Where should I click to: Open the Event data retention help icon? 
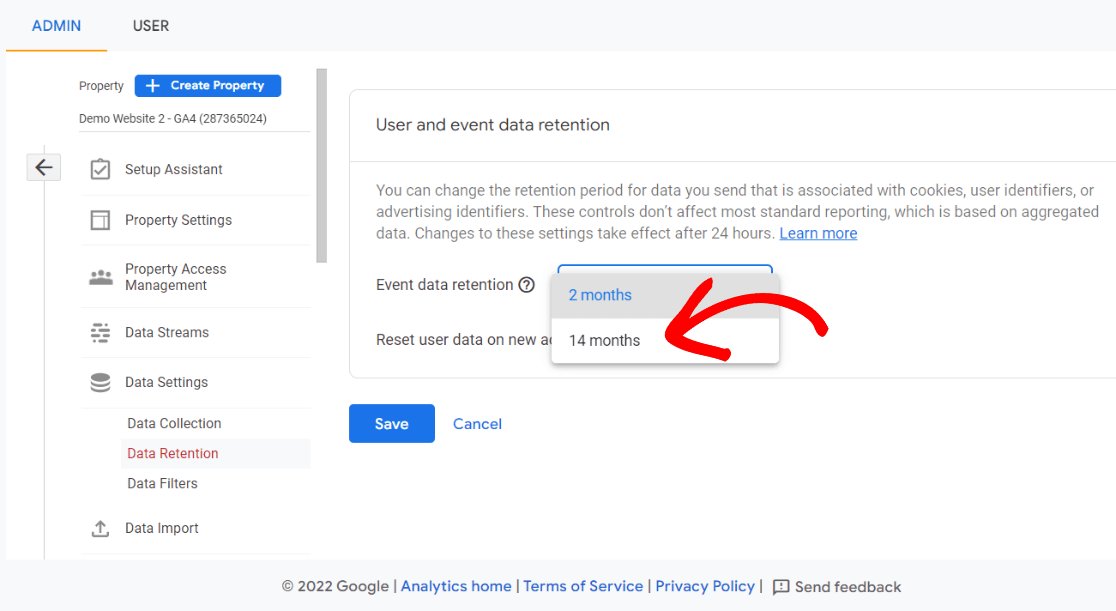click(527, 285)
